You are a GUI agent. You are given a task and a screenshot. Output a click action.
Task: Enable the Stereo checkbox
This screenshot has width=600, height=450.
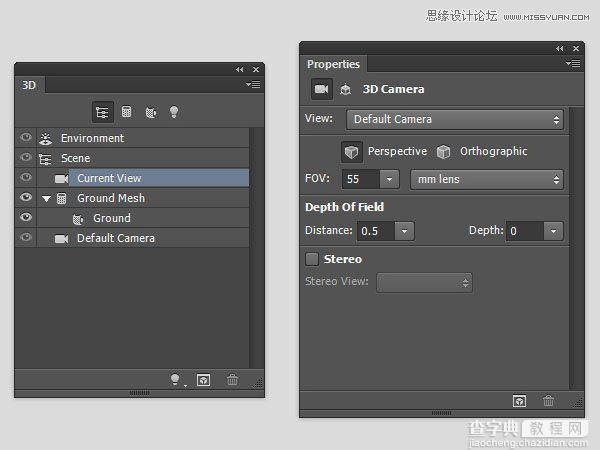(312, 259)
